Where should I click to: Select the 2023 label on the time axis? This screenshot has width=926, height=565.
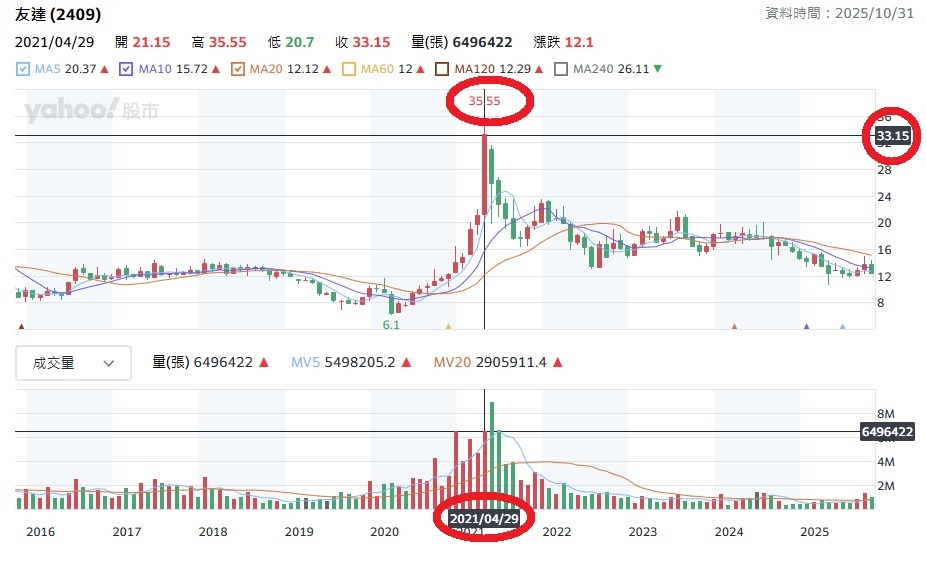point(643,532)
